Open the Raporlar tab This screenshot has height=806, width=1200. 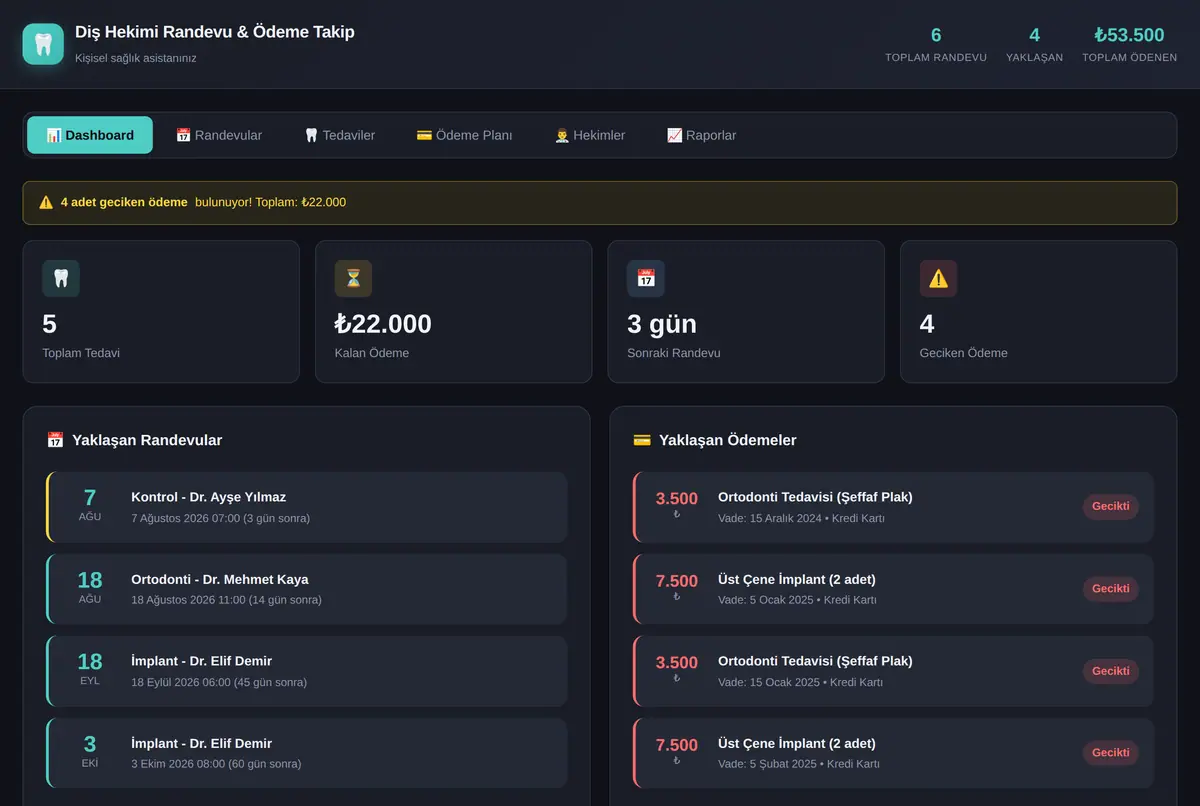pyautogui.click(x=702, y=135)
